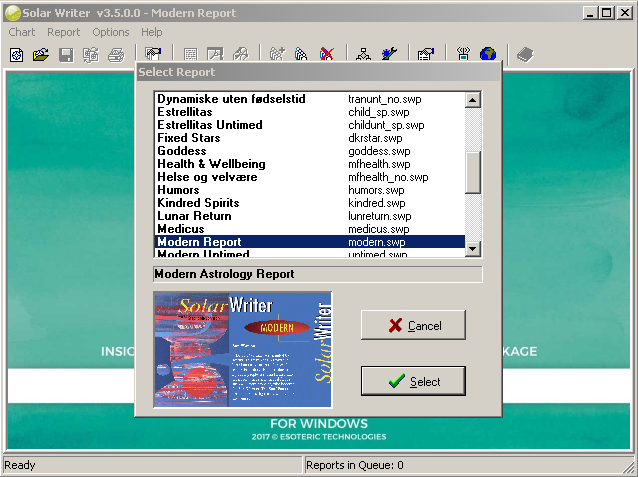This screenshot has height=477, width=638.
Task: Click the Cancel button
Action: 413,325
